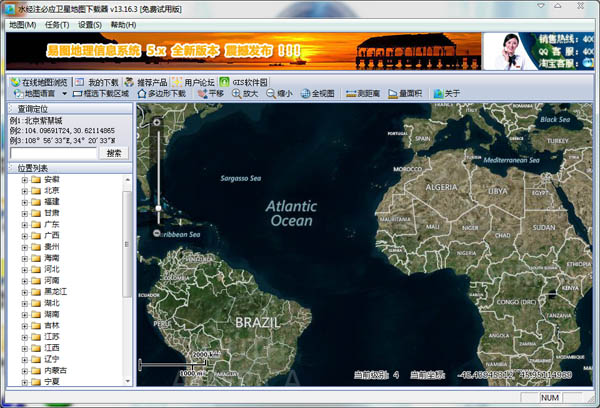Viewport: 600px width, 408px height.
Task: Open the 关于 about dialog
Action: [x=447, y=94]
